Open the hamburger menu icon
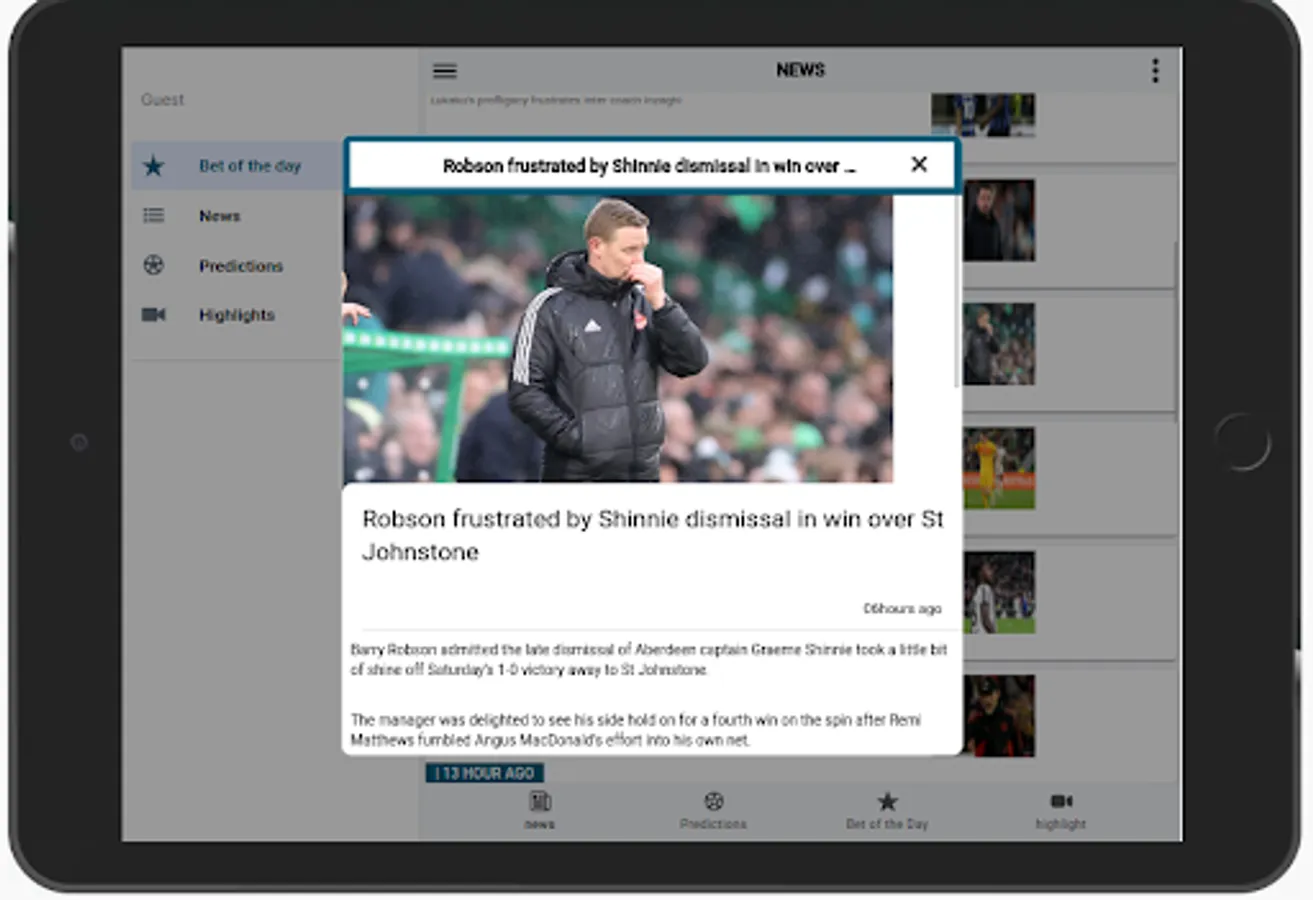Viewport: 1313px width, 900px height. tap(445, 70)
